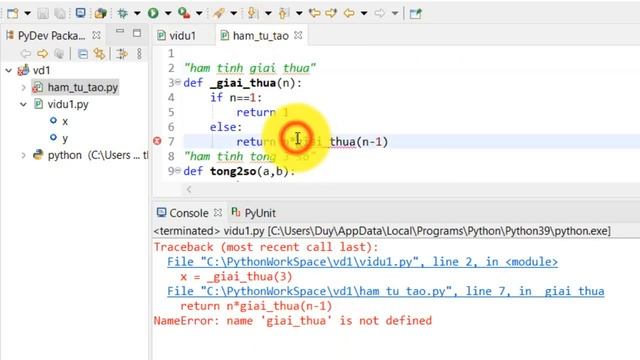
Task: Click the Back navigation yellow arrow
Action: 349,13
